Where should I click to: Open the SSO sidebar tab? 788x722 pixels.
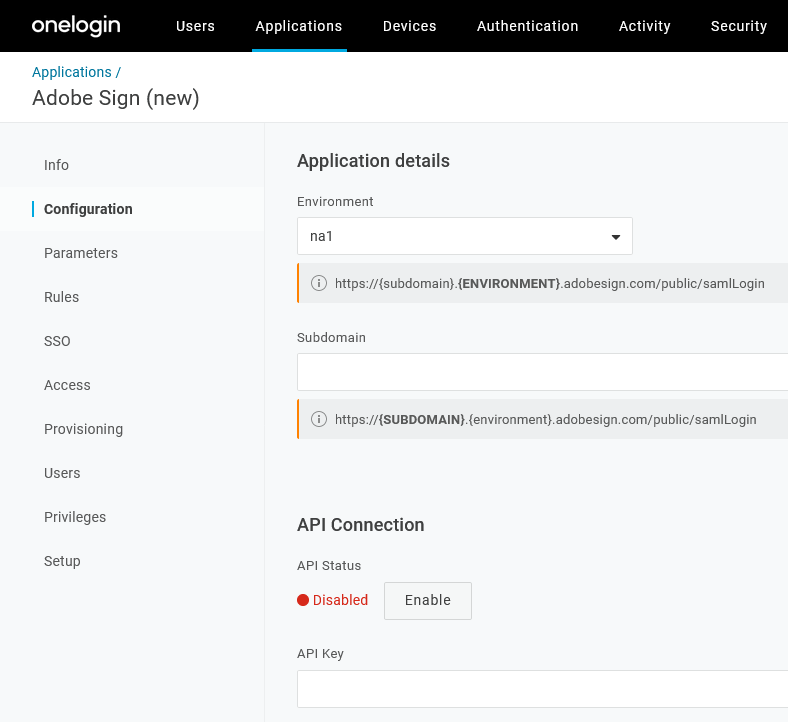57,341
